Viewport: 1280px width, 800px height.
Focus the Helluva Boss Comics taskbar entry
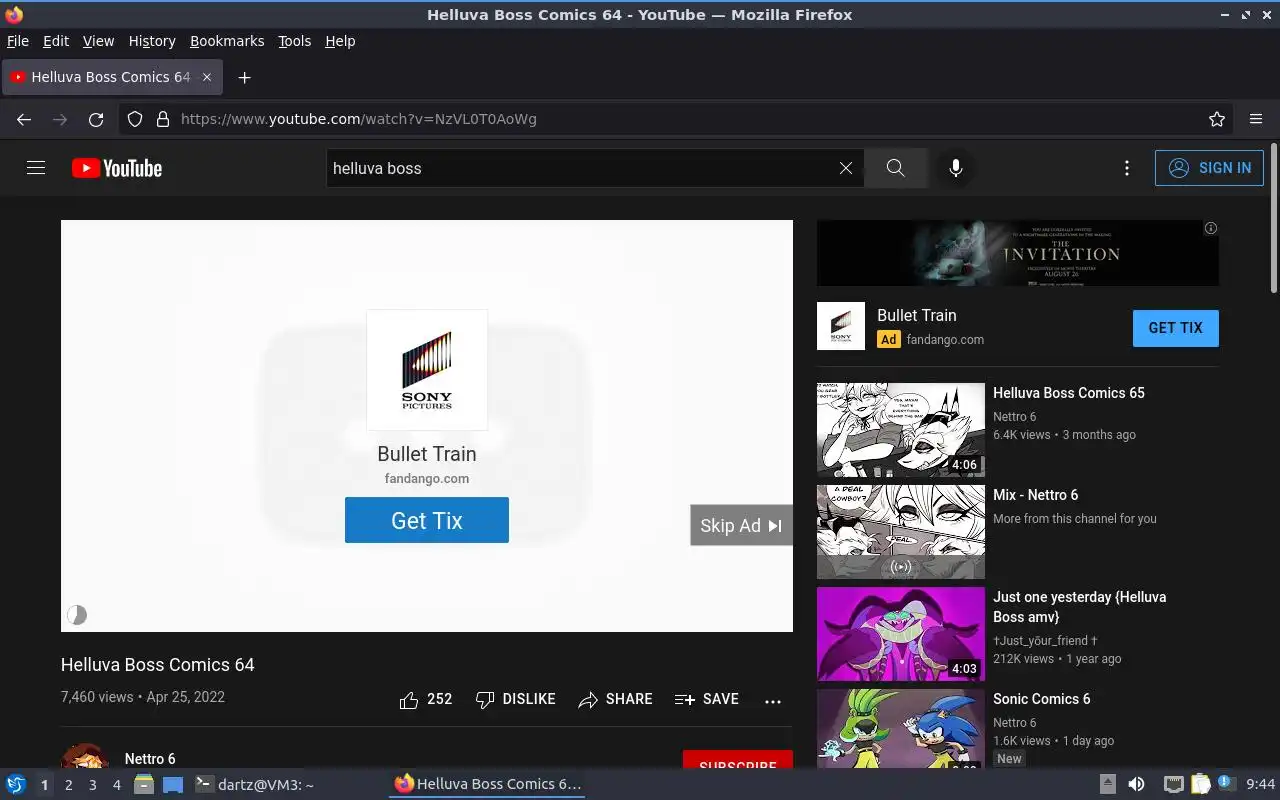click(487, 784)
